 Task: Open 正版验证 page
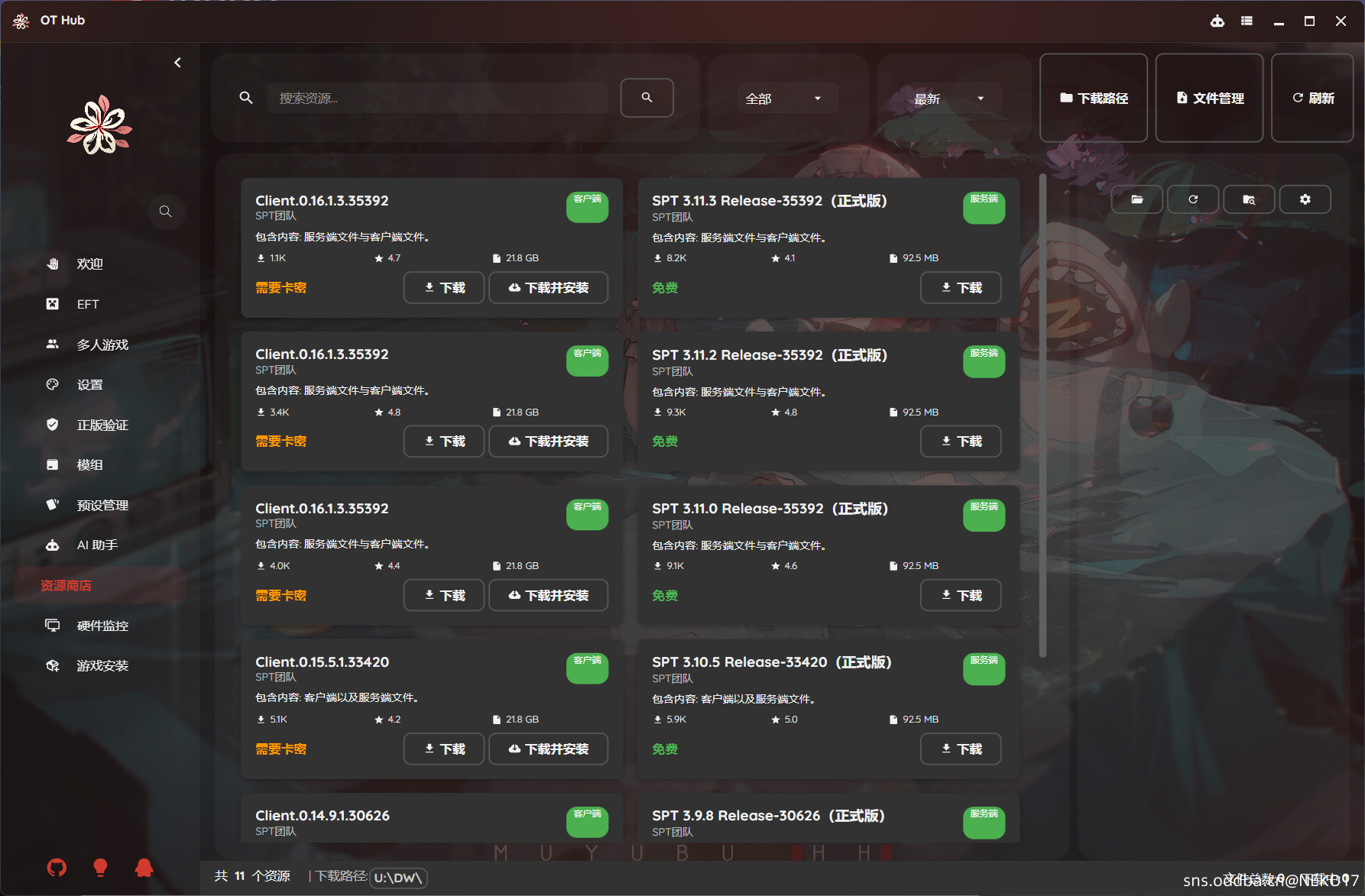[x=100, y=425]
